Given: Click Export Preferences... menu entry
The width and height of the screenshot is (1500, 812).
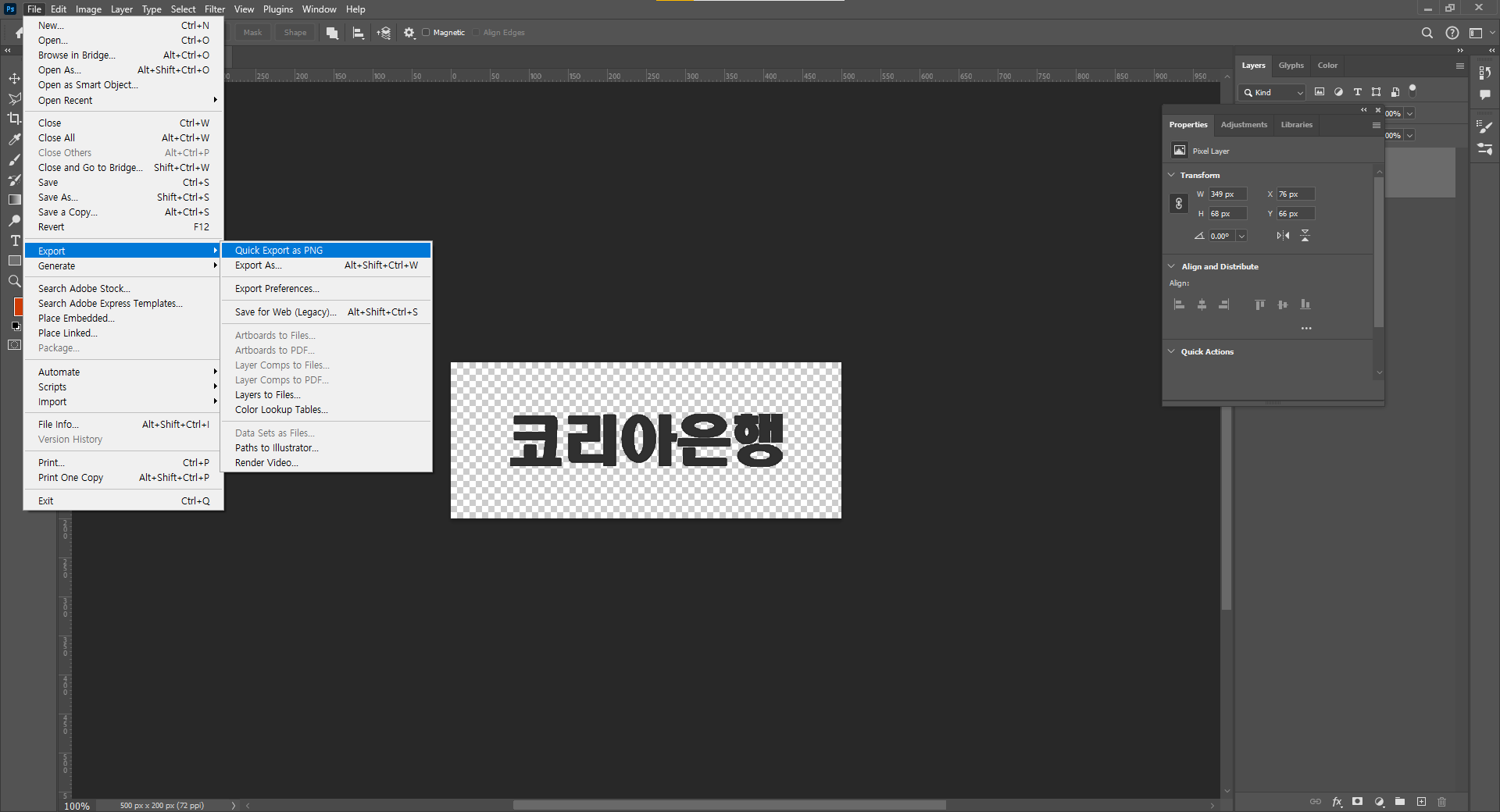Looking at the screenshot, I should (327, 289).
